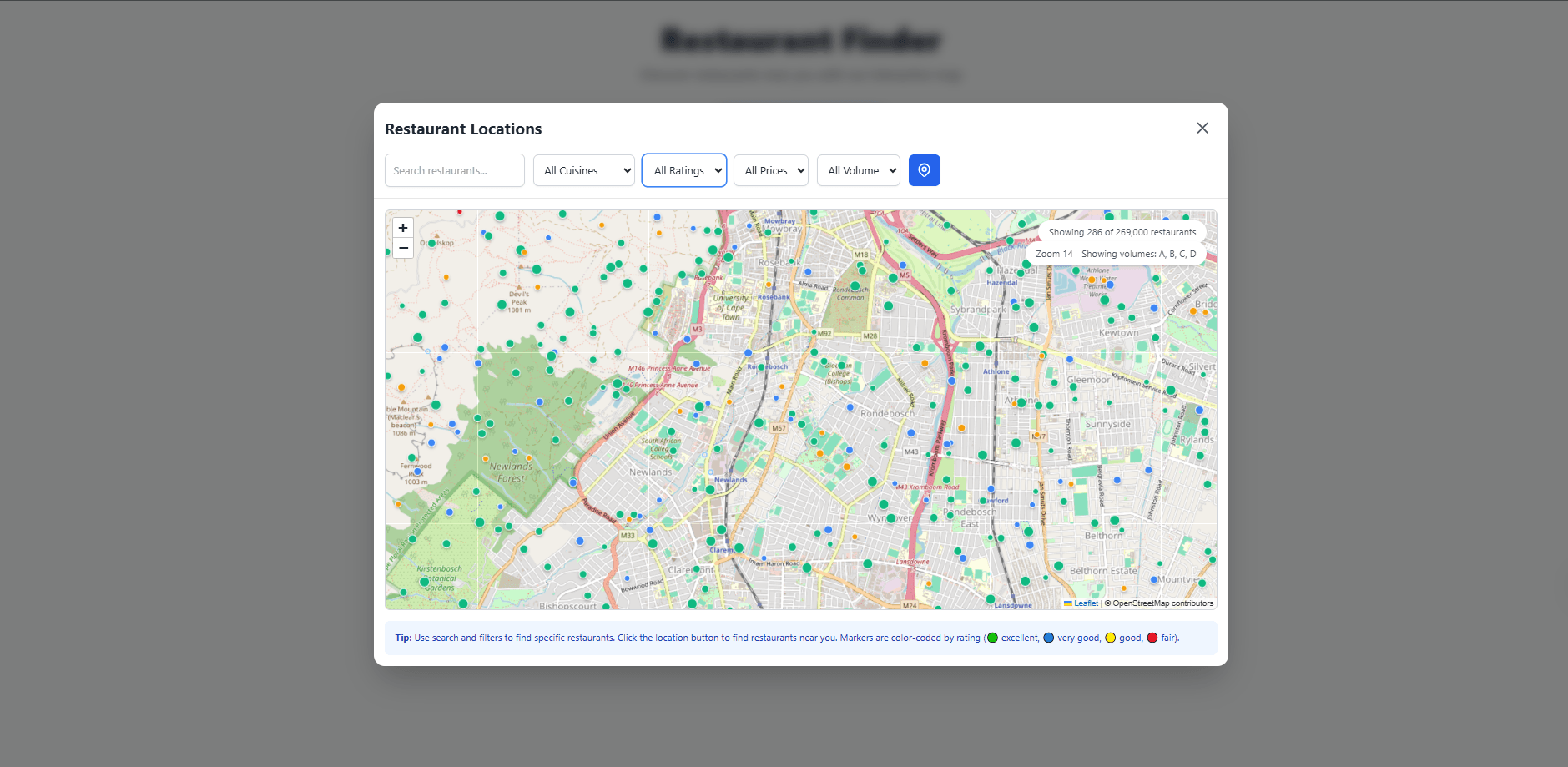The width and height of the screenshot is (1568, 767).
Task: Select a blue restaurant marker near Claremont
Action: [764, 558]
